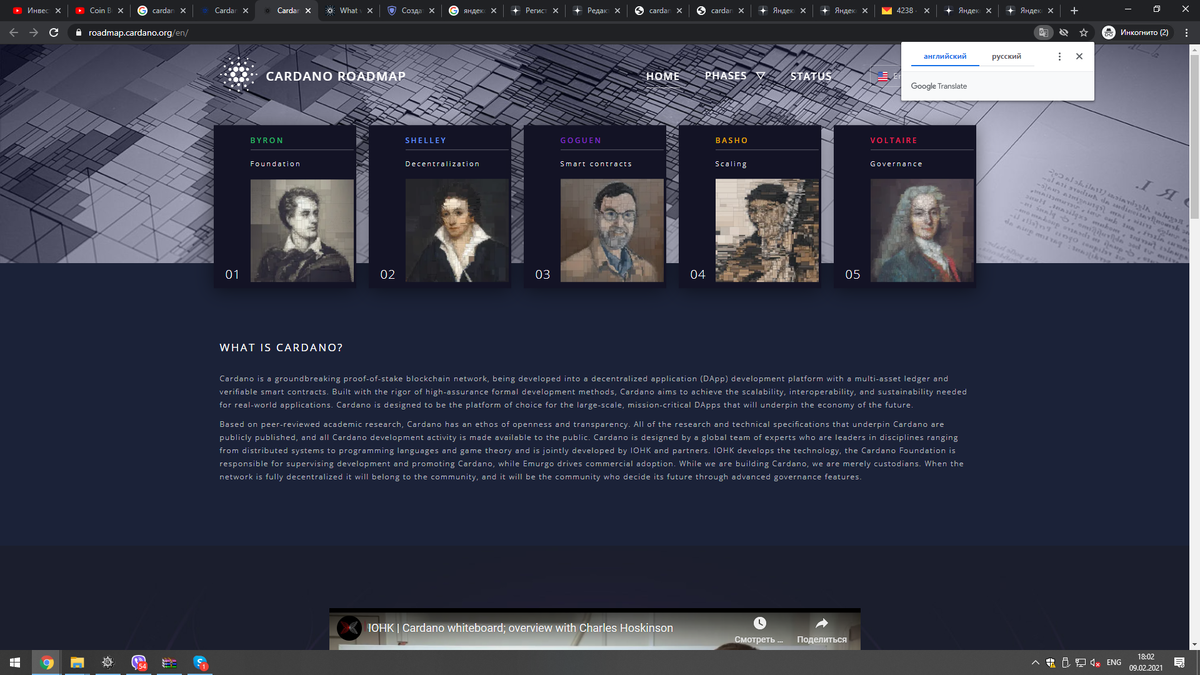Open Chrome's three-dot menu
The image size is (1200, 675).
point(1185,32)
